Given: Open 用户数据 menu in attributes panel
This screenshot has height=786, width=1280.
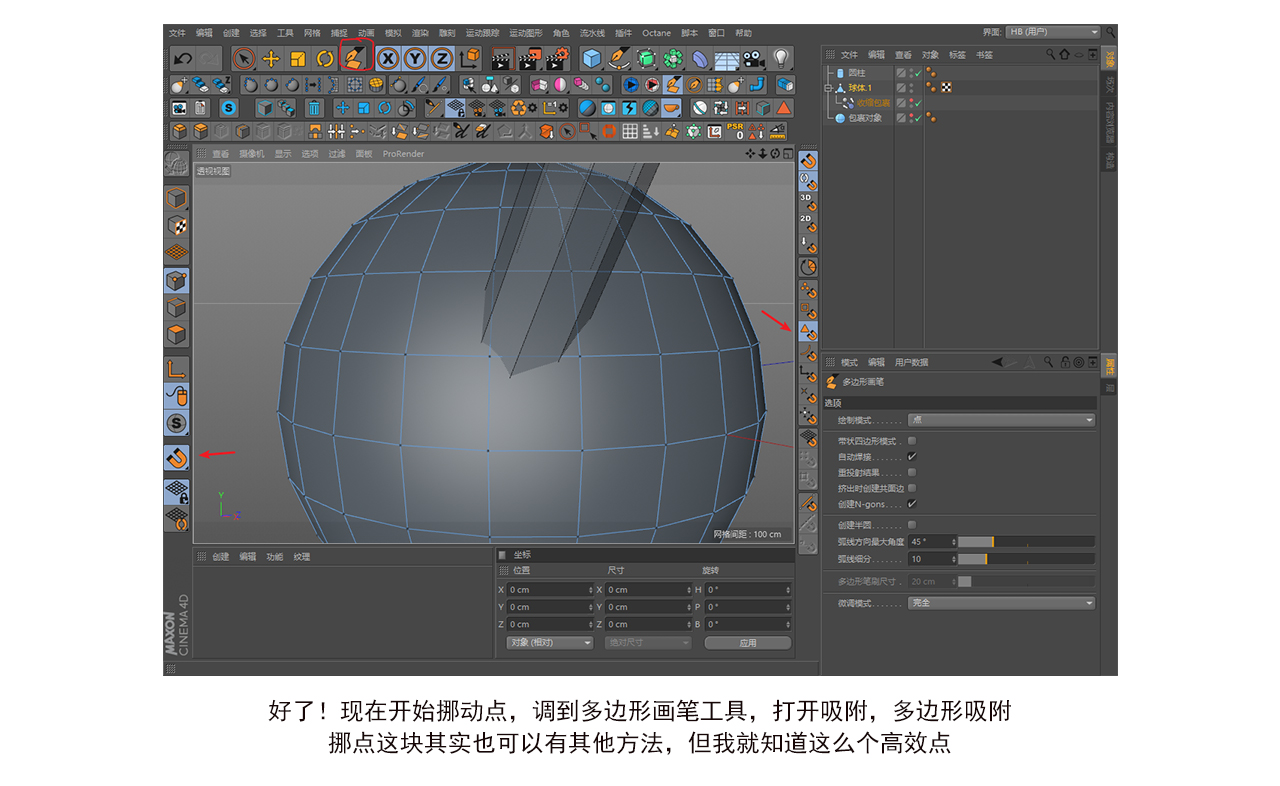Looking at the screenshot, I should [x=911, y=362].
